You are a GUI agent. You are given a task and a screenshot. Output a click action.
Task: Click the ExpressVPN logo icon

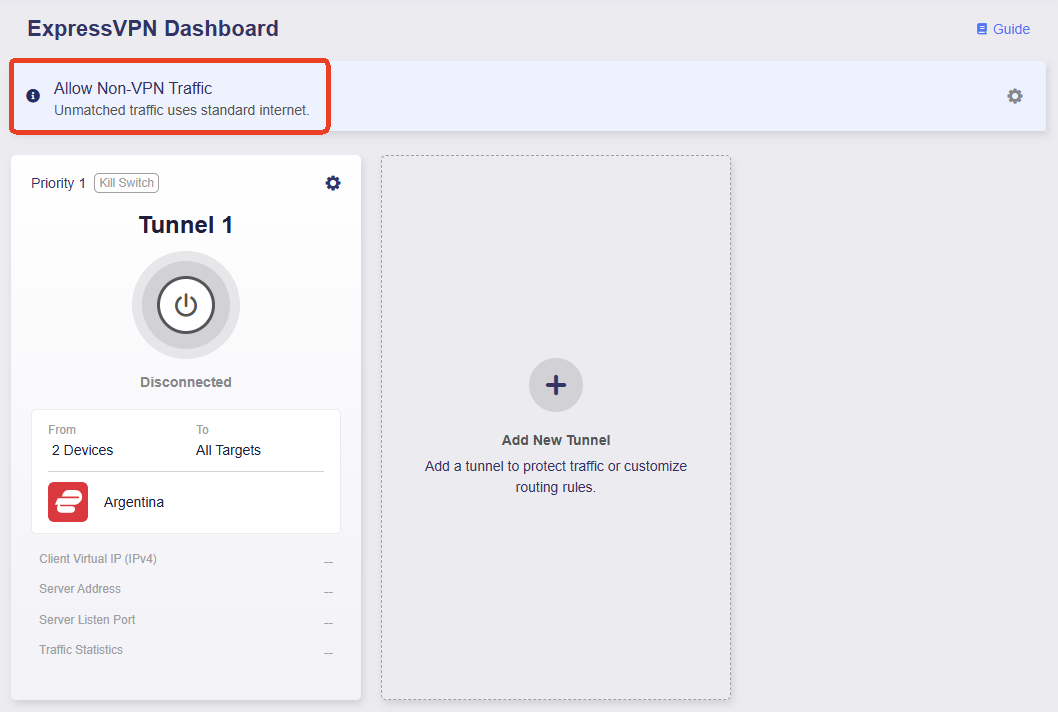[x=67, y=502]
